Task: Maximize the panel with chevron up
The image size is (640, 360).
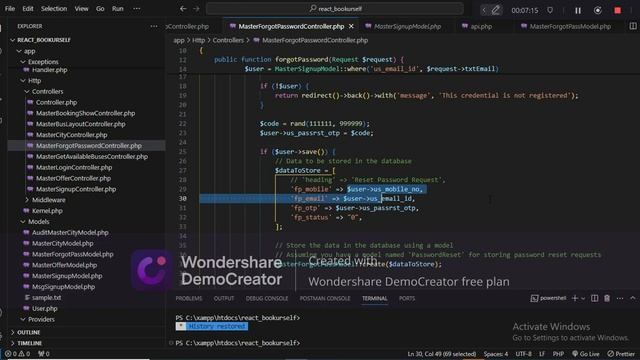Action: click(633, 298)
